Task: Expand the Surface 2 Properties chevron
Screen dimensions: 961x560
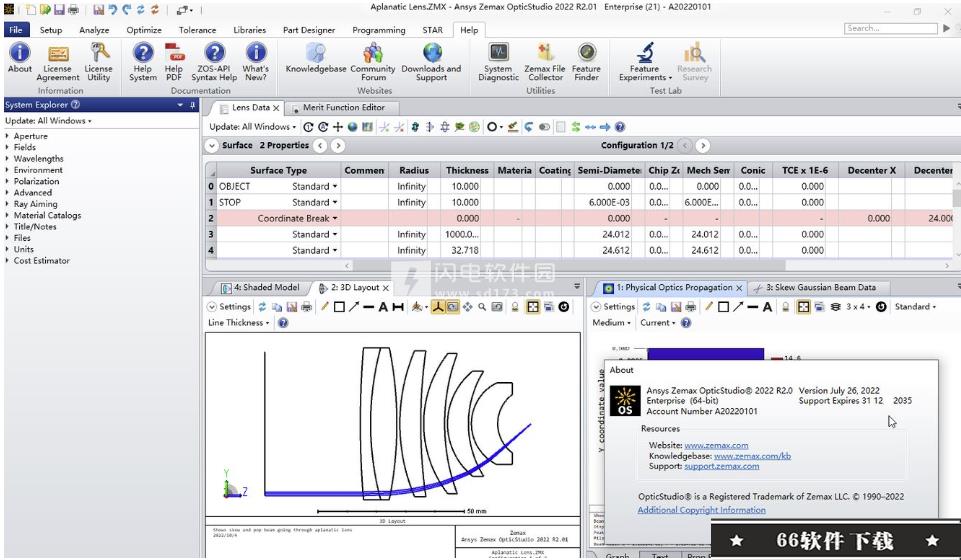Action: [x=211, y=146]
